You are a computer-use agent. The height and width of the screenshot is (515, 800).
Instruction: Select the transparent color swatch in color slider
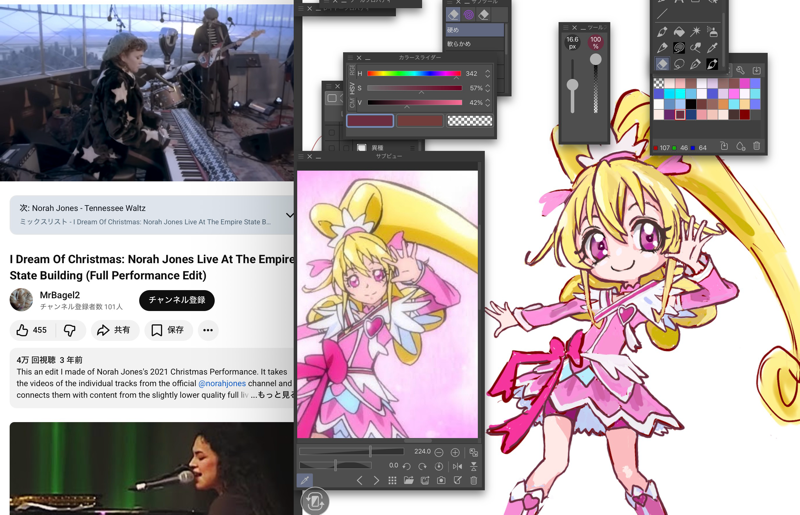469,121
